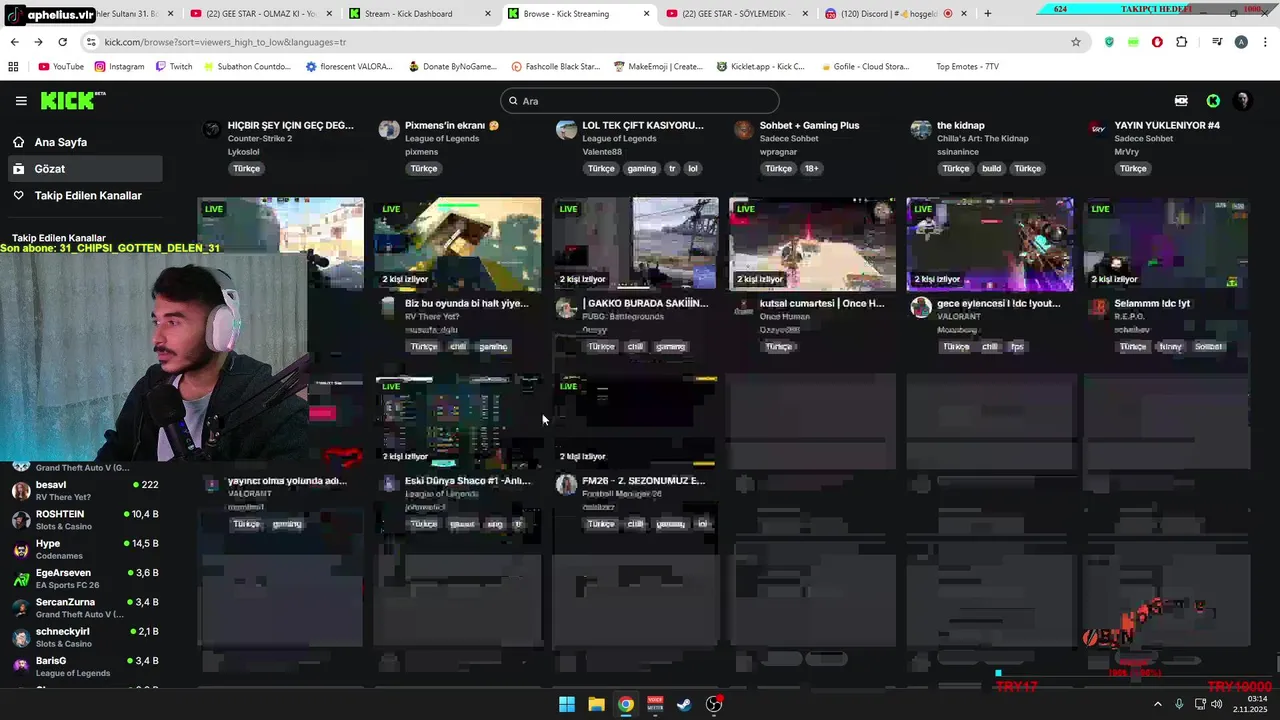Click the 18+ tag under Sohbet + Gaming Plus
The width and height of the screenshot is (1280, 720).
pyautogui.click(x=812, y=169)
